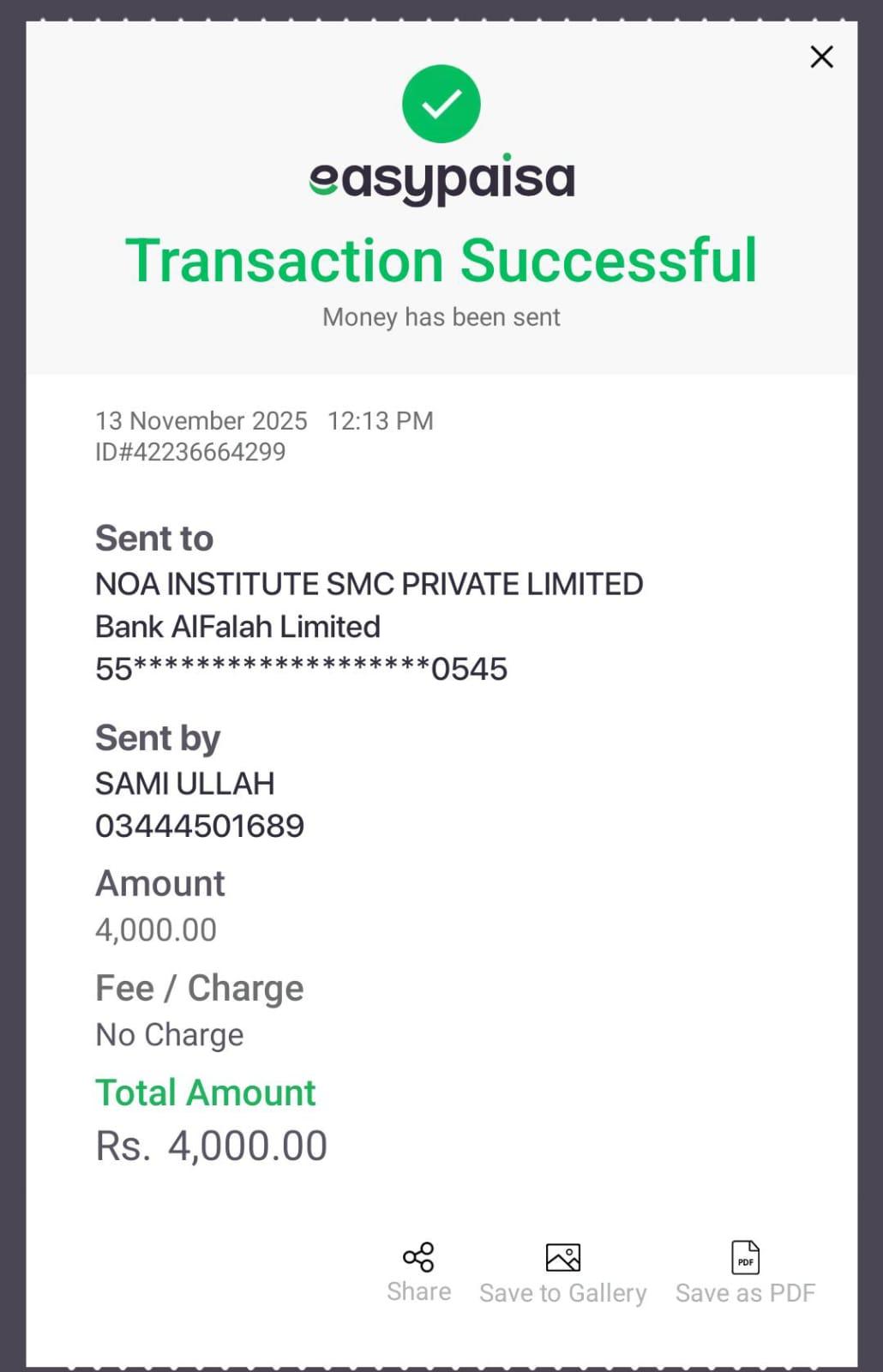
Task: Select sender name SAMI ULLAH
Action: (184, 784)
